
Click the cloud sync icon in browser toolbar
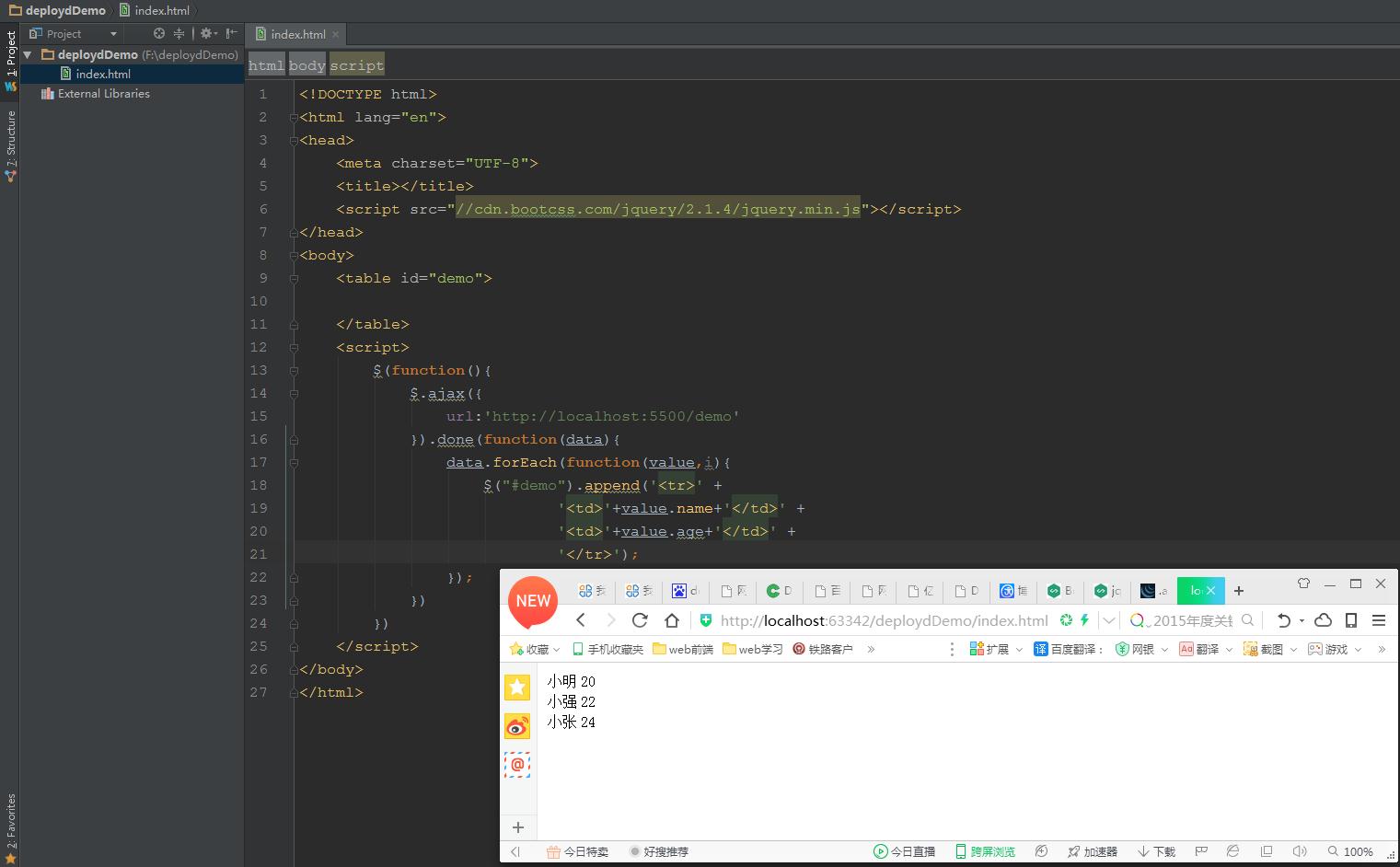coord(1323,619)
